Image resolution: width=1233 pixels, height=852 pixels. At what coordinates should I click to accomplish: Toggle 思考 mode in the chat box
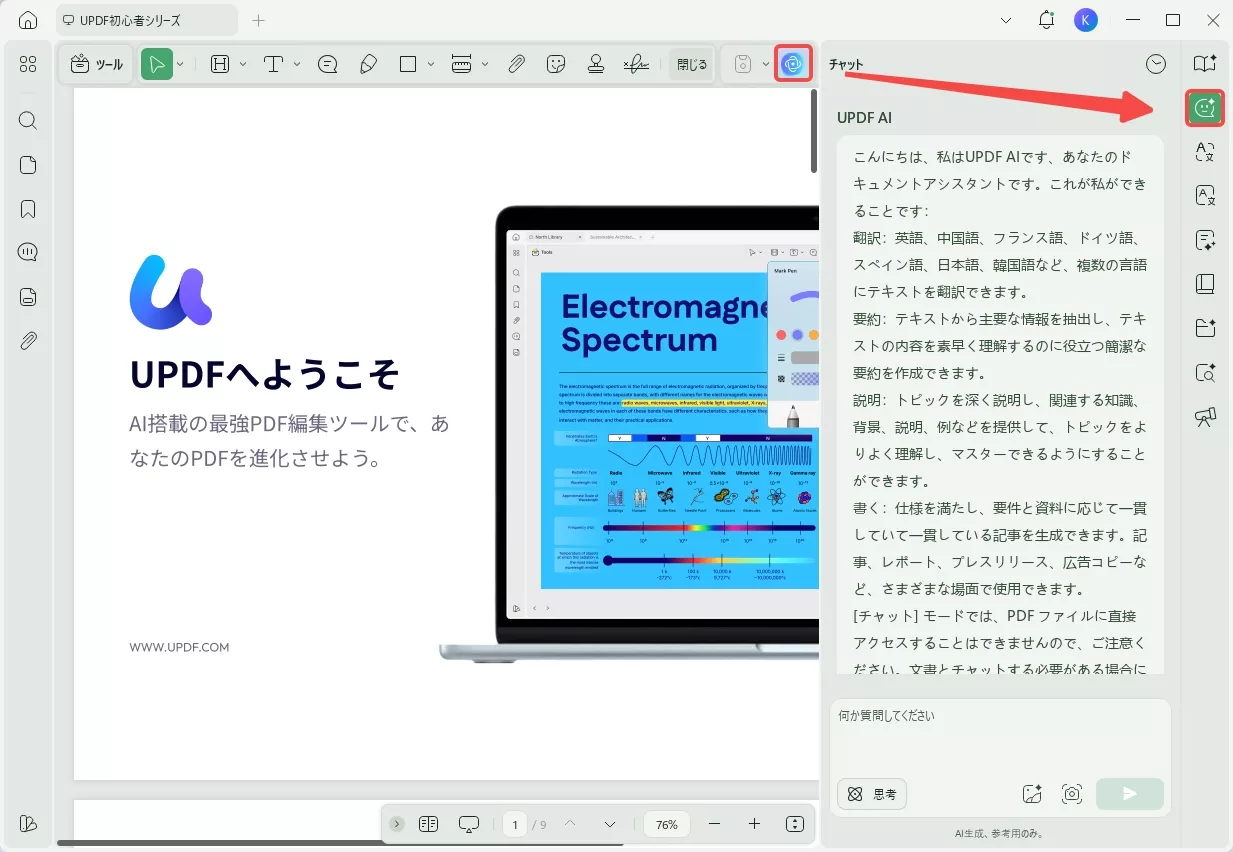tap(871, 793)
